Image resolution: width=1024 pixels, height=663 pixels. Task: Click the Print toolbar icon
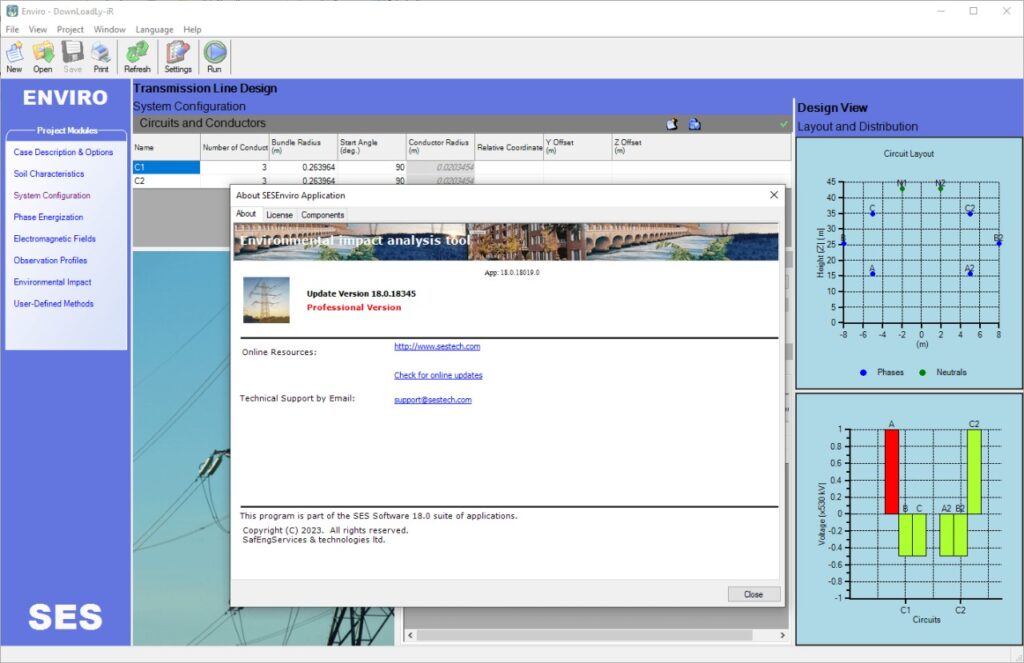[101, 57]
